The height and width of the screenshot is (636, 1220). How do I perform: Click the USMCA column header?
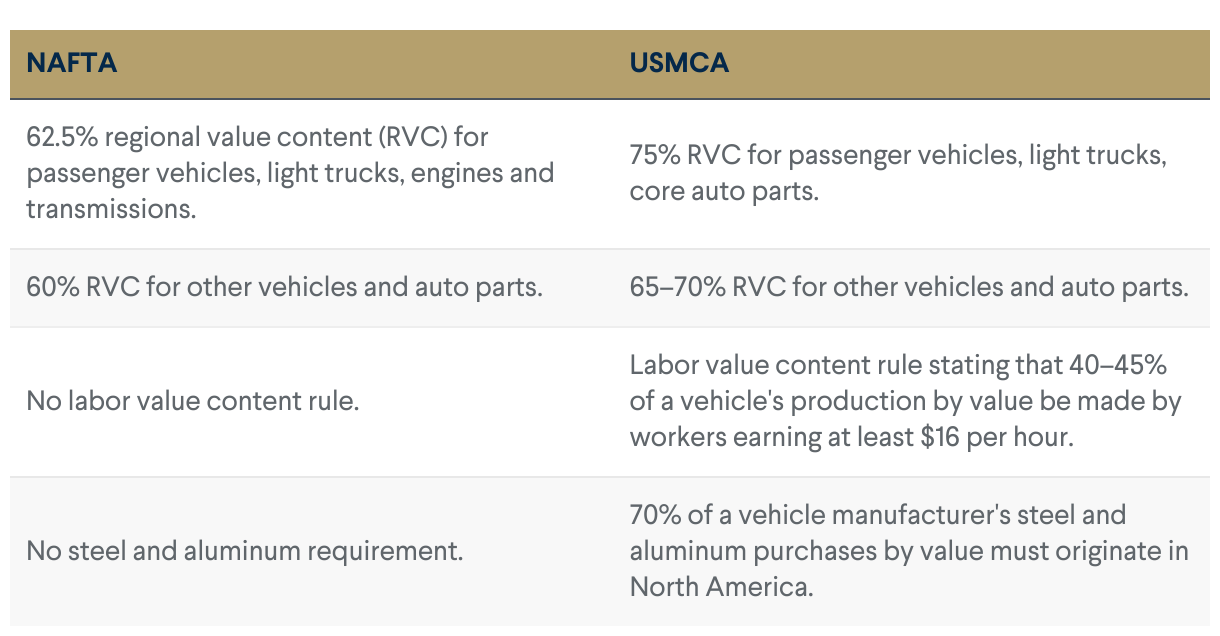[679, 63]
